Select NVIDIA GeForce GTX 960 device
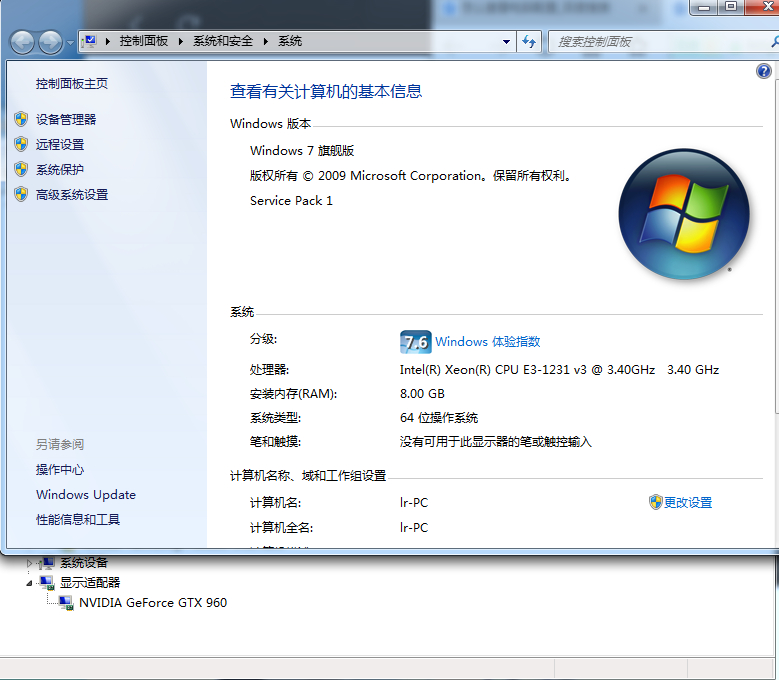This screenshot has width=779, height=680. [153, 603]
